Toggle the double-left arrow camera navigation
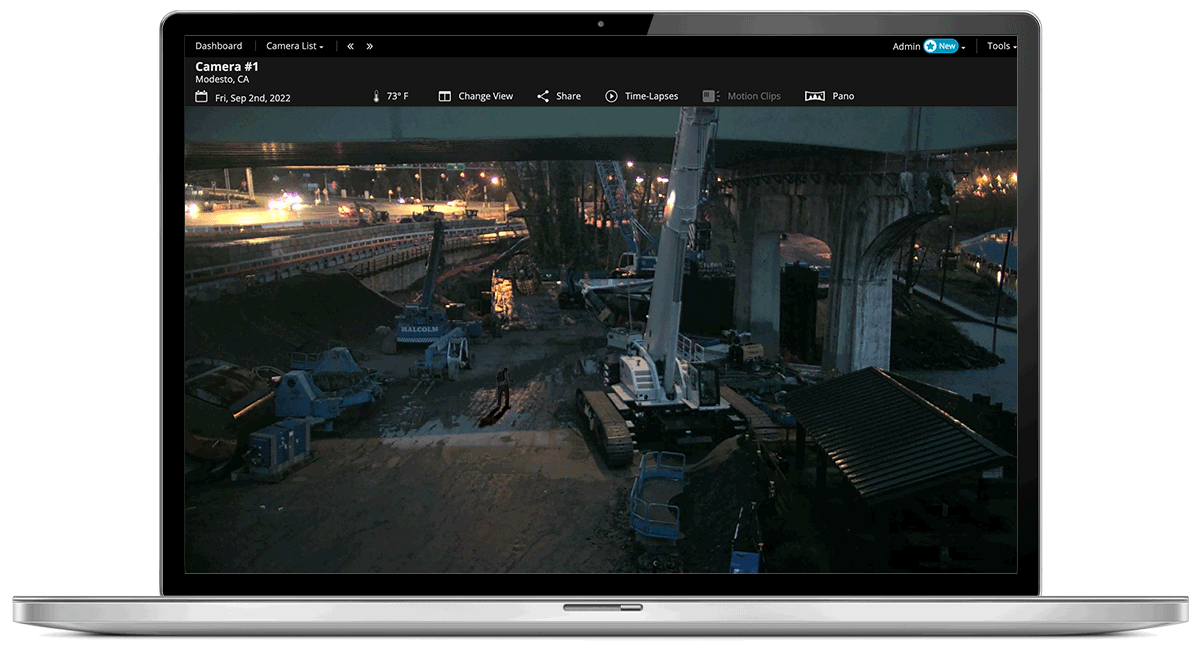 [x=350, y=45]
